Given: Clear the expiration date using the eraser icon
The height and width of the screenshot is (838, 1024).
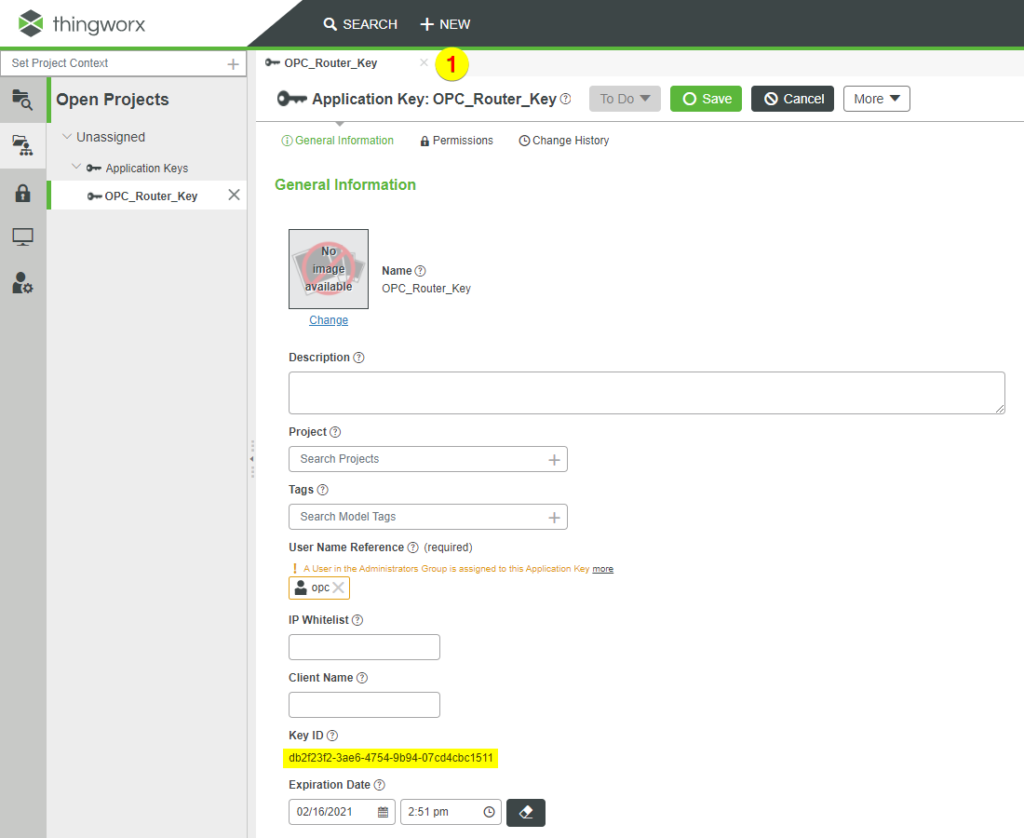Looking at the screenshot, I should tap(526, 812).
